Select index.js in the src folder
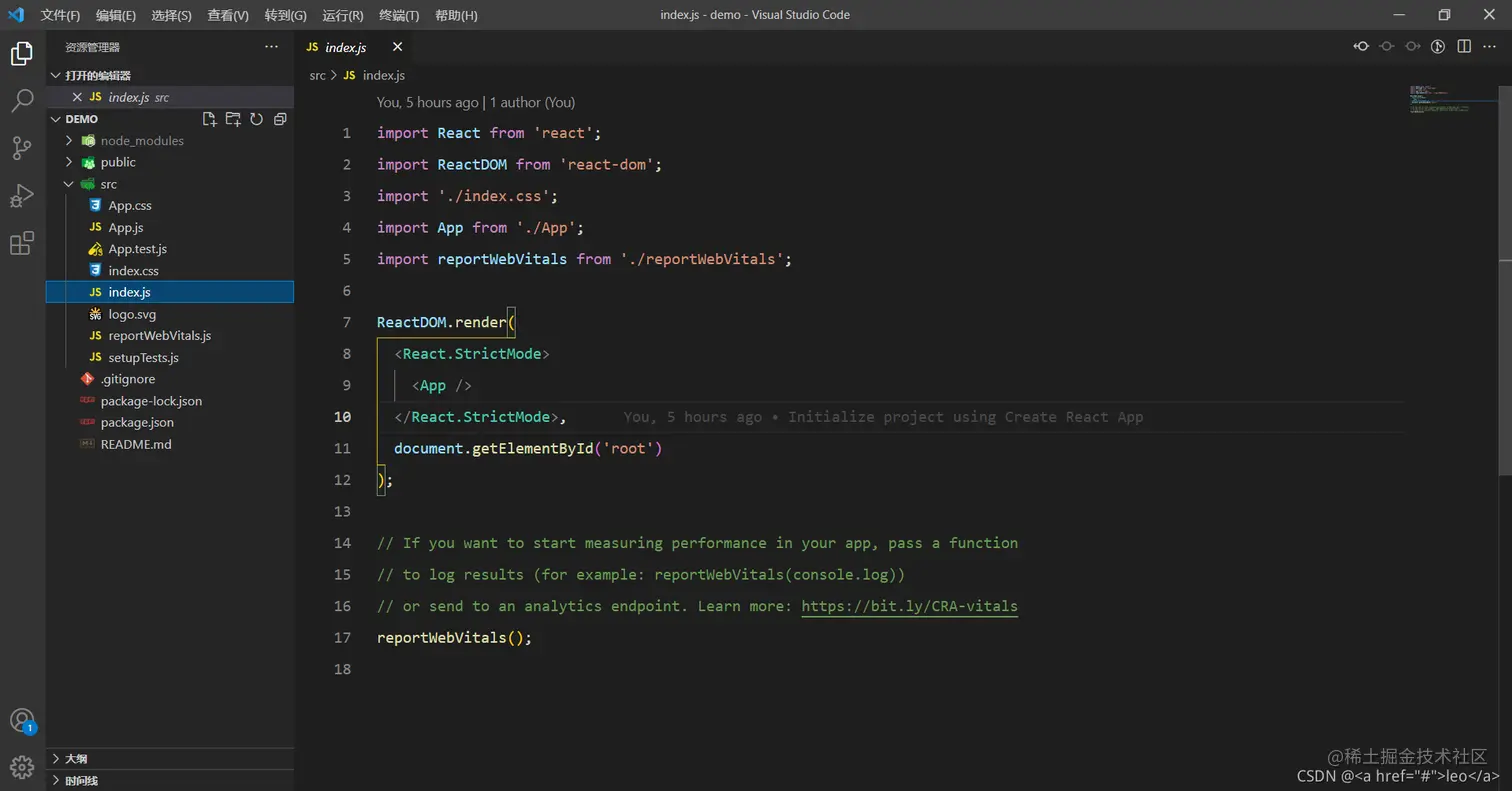 click(170, 292)
